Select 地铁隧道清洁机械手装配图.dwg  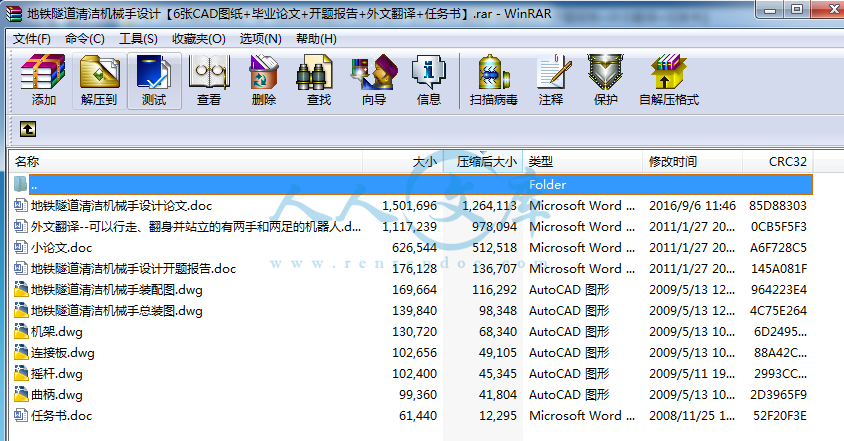[117, 289]
